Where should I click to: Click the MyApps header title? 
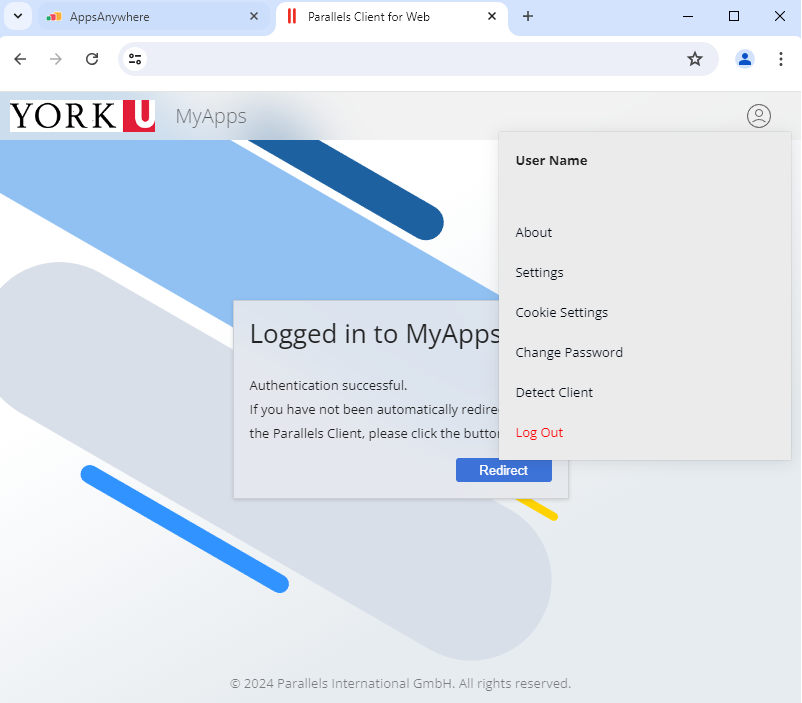pos(211,117)
